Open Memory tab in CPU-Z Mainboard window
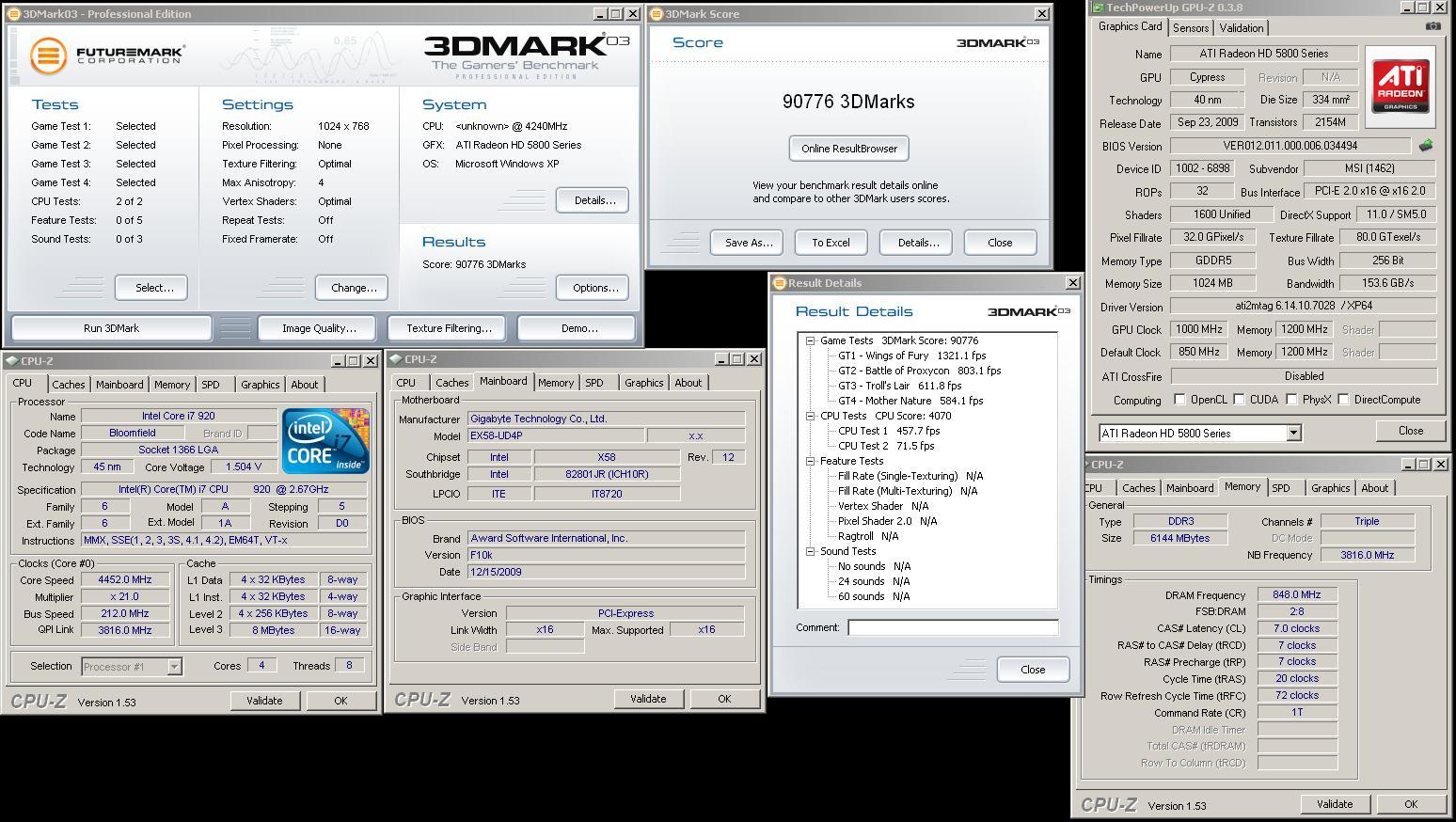Viewport: 1456px width, 822px height. pos(555,383)
